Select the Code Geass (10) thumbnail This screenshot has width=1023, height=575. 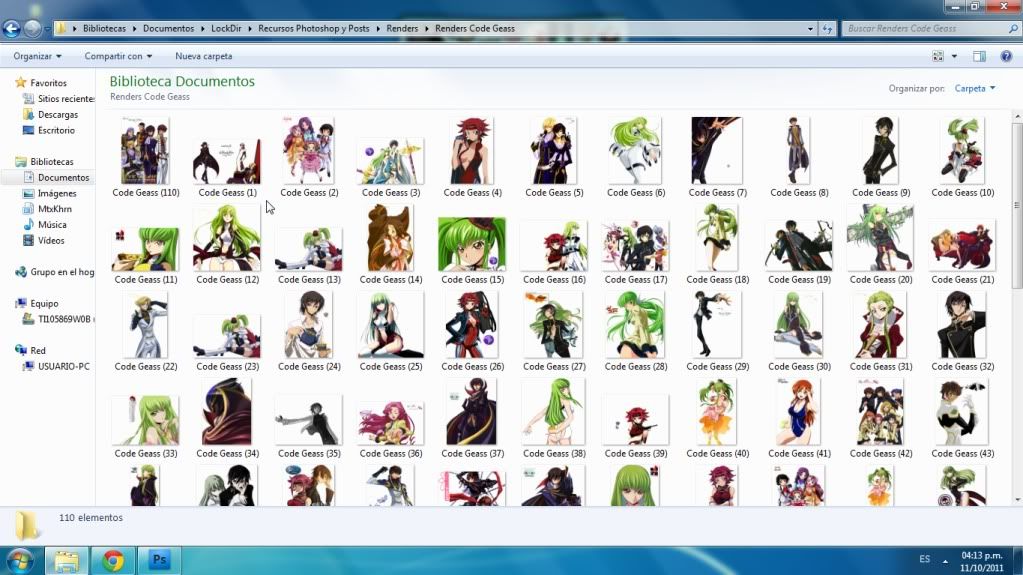click(x=962, y=151)
